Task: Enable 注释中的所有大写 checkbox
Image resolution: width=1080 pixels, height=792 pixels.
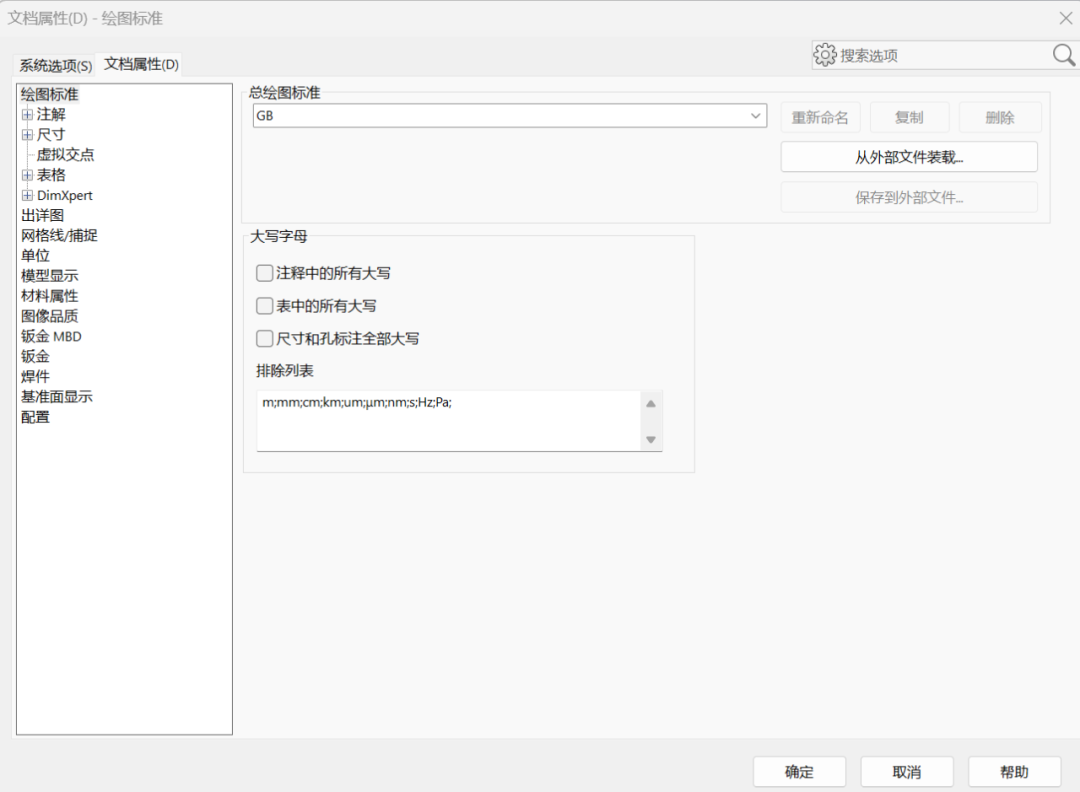Action: (x=265, y=273)
